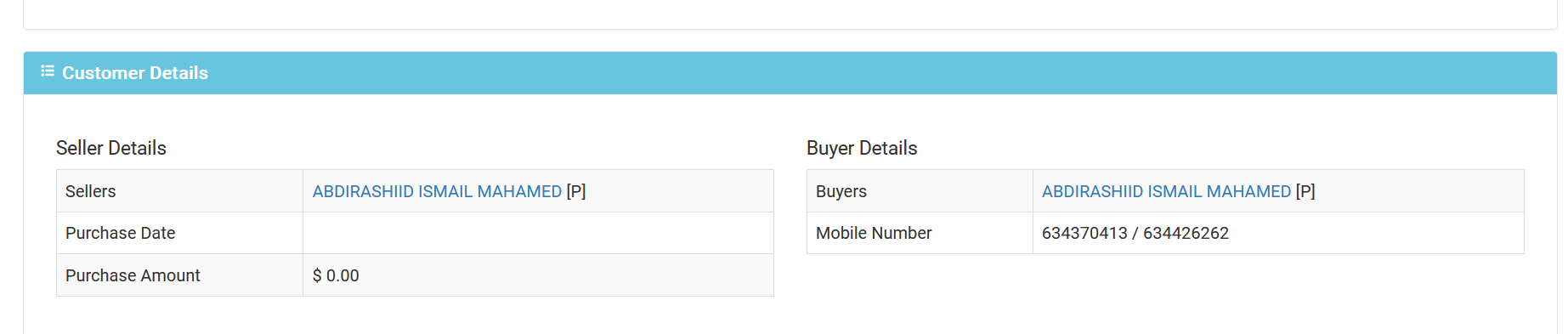Click the $ 0.00 purchase amount value

point(336,275)
